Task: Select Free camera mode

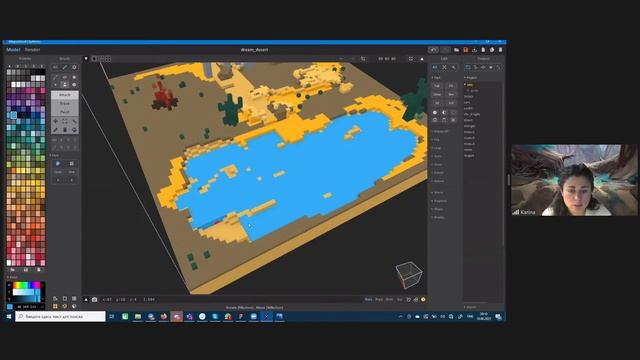Action: [x=379, y=300]
